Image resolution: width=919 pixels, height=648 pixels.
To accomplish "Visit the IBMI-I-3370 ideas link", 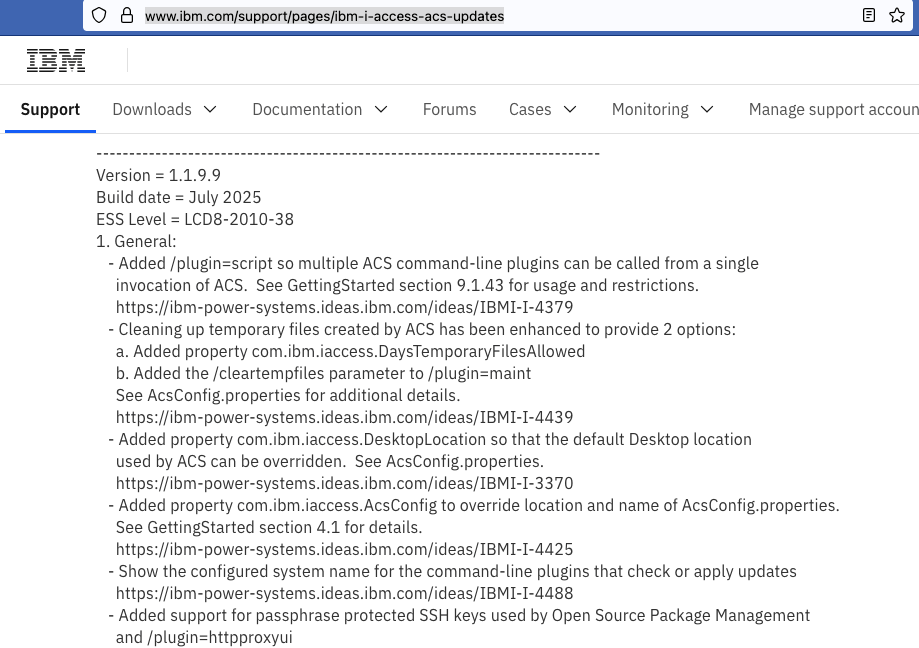I will (x=344, y=484).
